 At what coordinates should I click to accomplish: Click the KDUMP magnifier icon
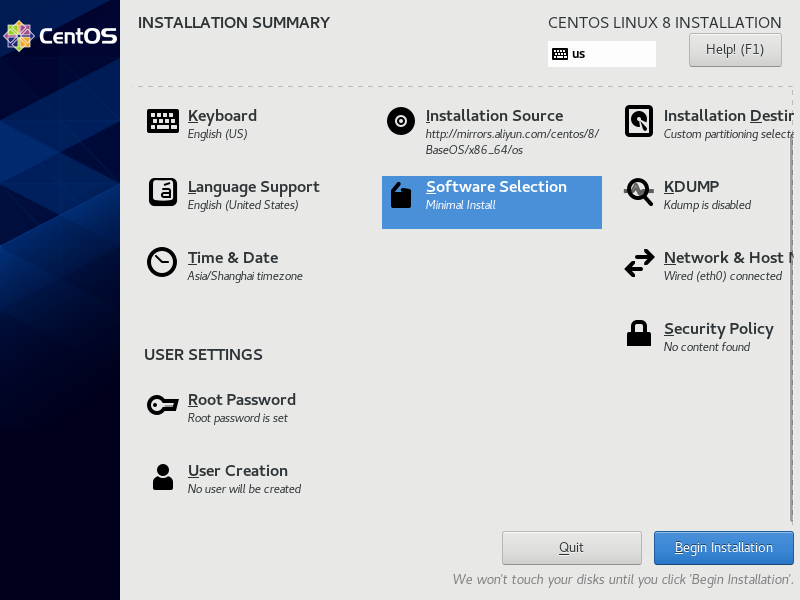tap(639, 192)
